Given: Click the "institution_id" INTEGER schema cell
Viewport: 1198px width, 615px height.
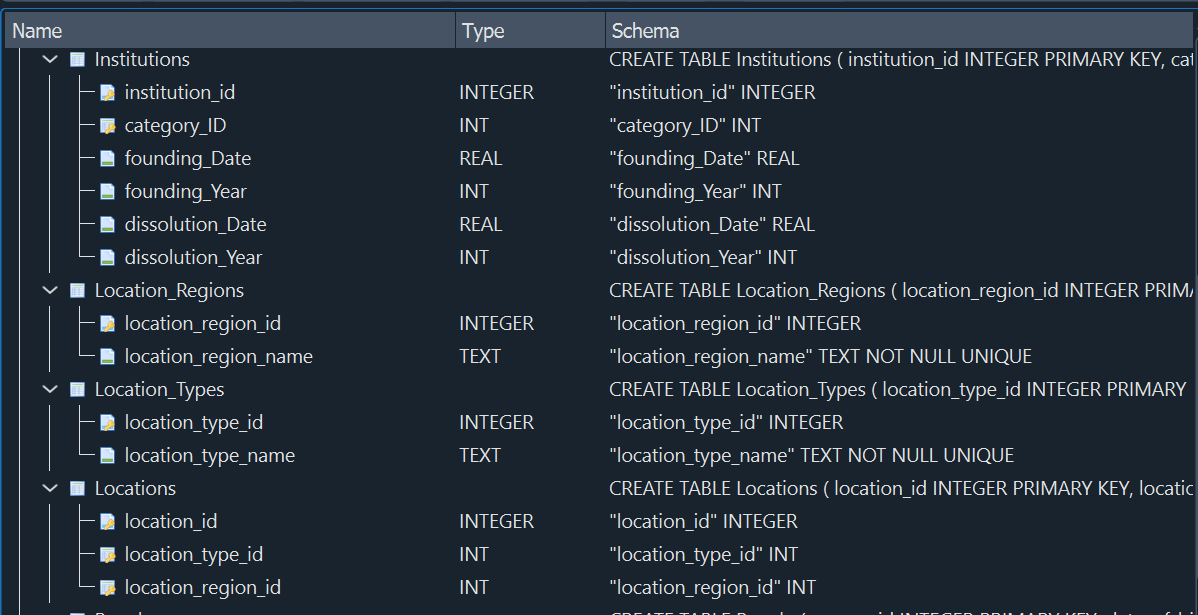Looking at the screenshot, I should [712, 92].
